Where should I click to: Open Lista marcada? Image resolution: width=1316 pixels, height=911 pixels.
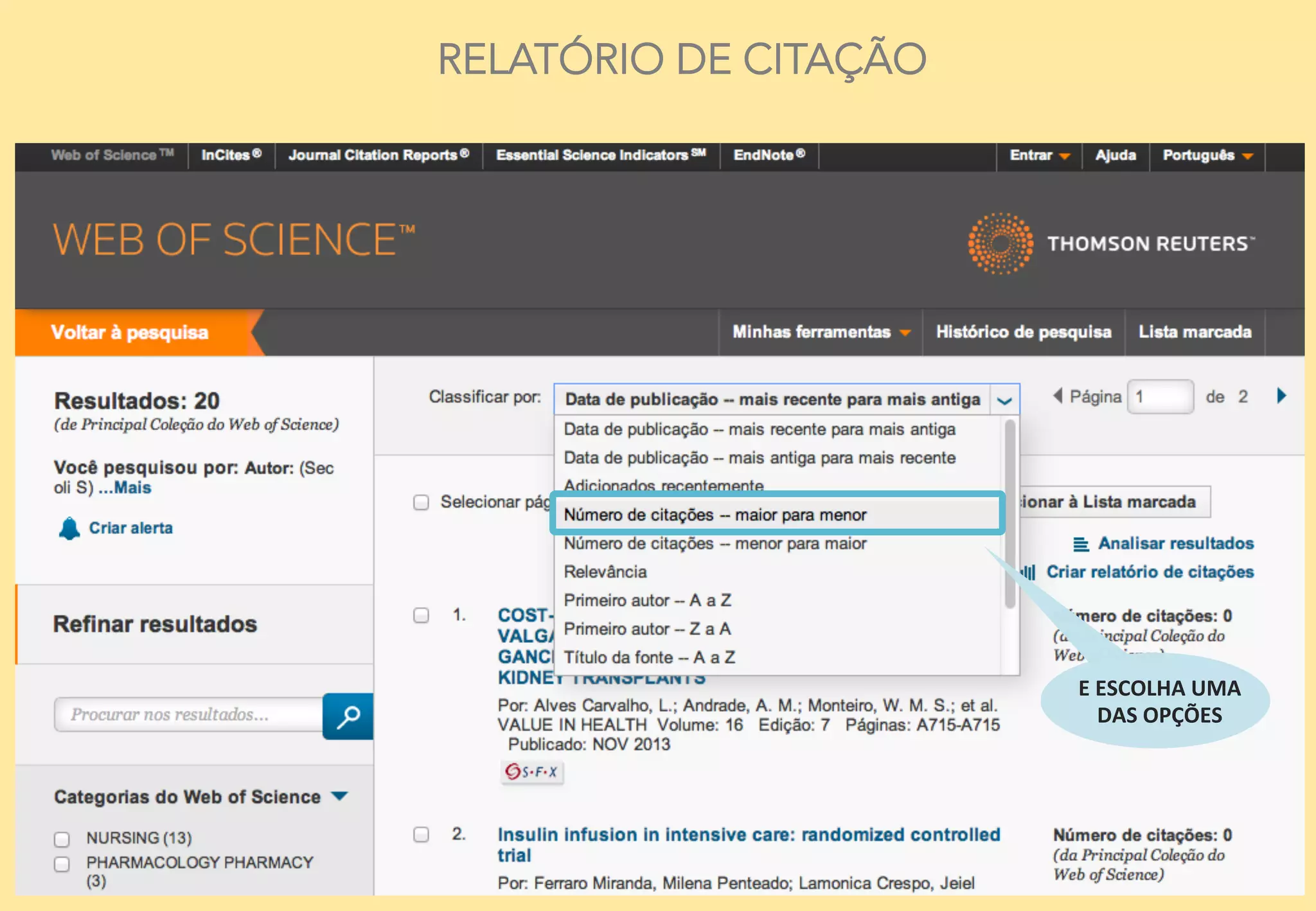click(1195, 332)
